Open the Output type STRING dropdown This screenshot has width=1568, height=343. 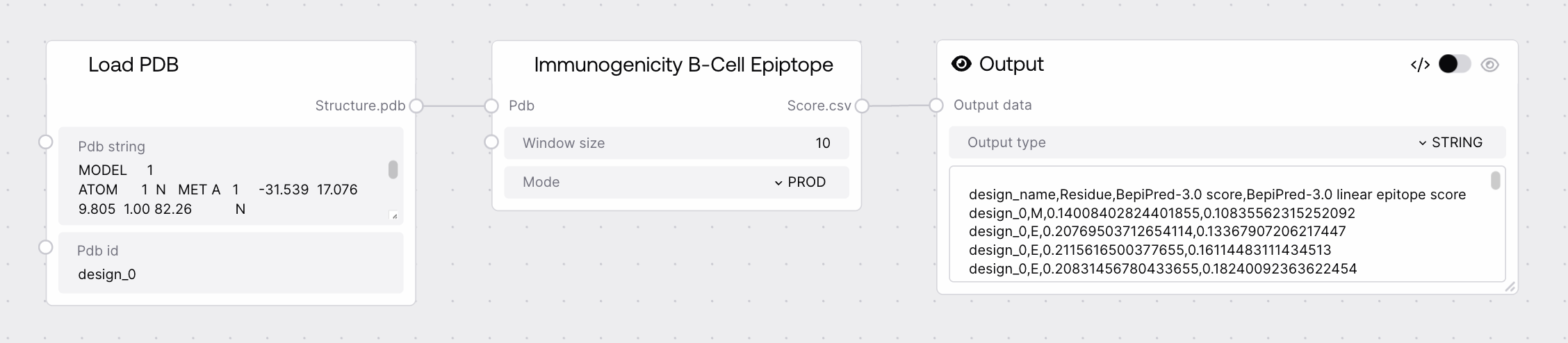[x=1450, y=142]
